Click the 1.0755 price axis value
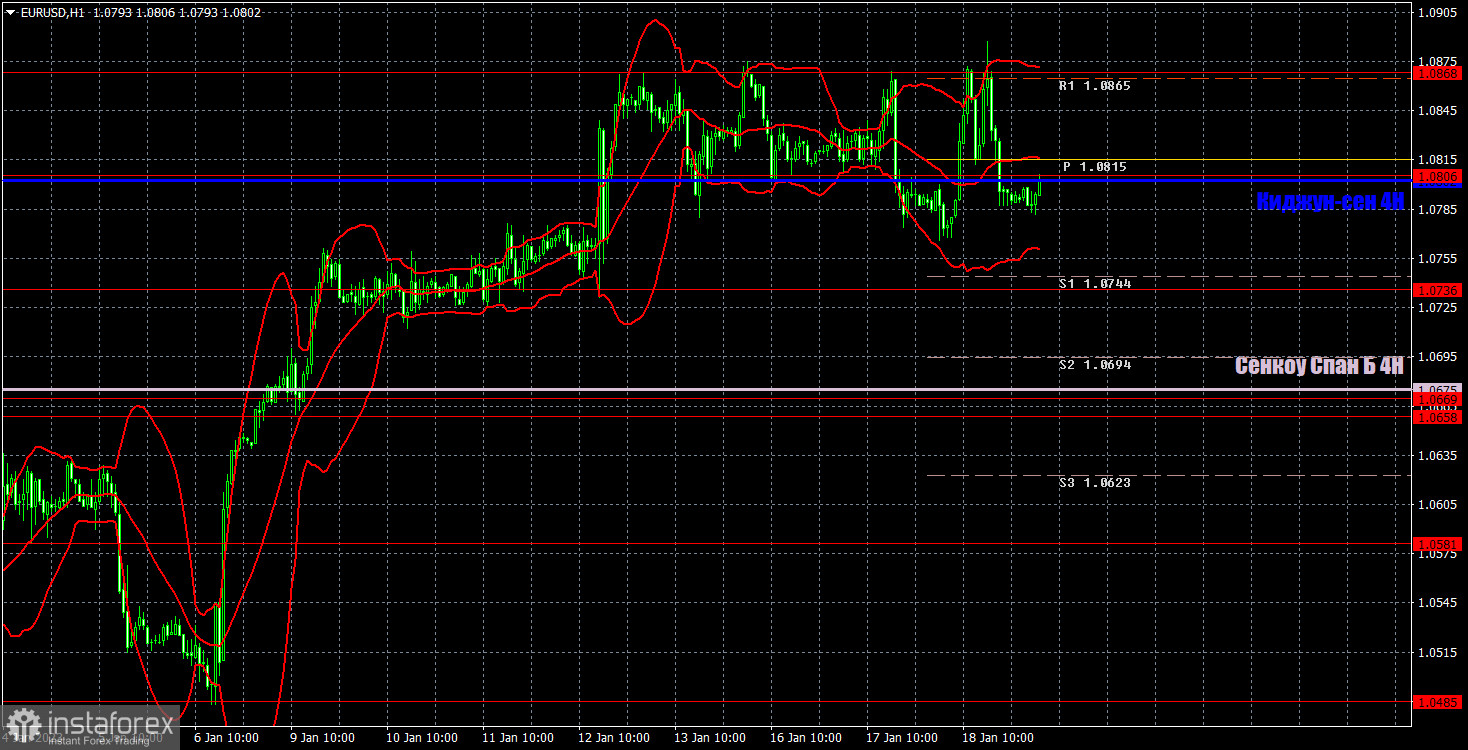This screenshot has width=1468, height=750. [1438, 259]
